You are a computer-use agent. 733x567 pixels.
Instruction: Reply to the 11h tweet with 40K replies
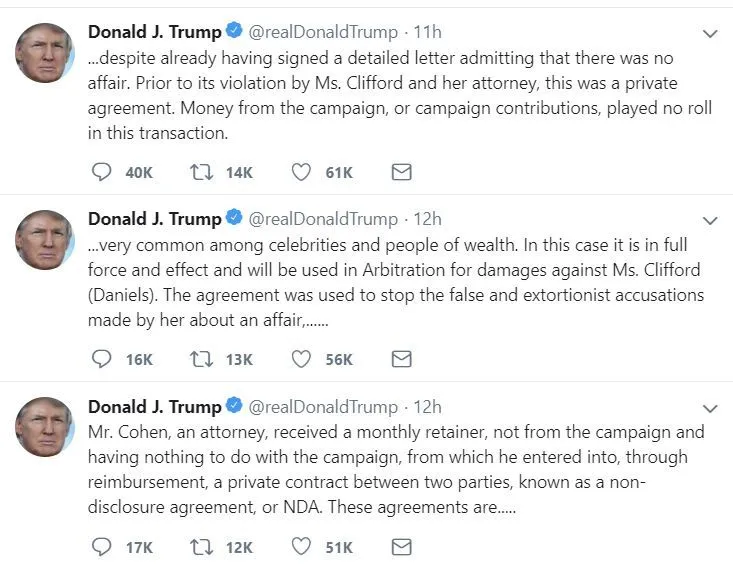(101, 172)
